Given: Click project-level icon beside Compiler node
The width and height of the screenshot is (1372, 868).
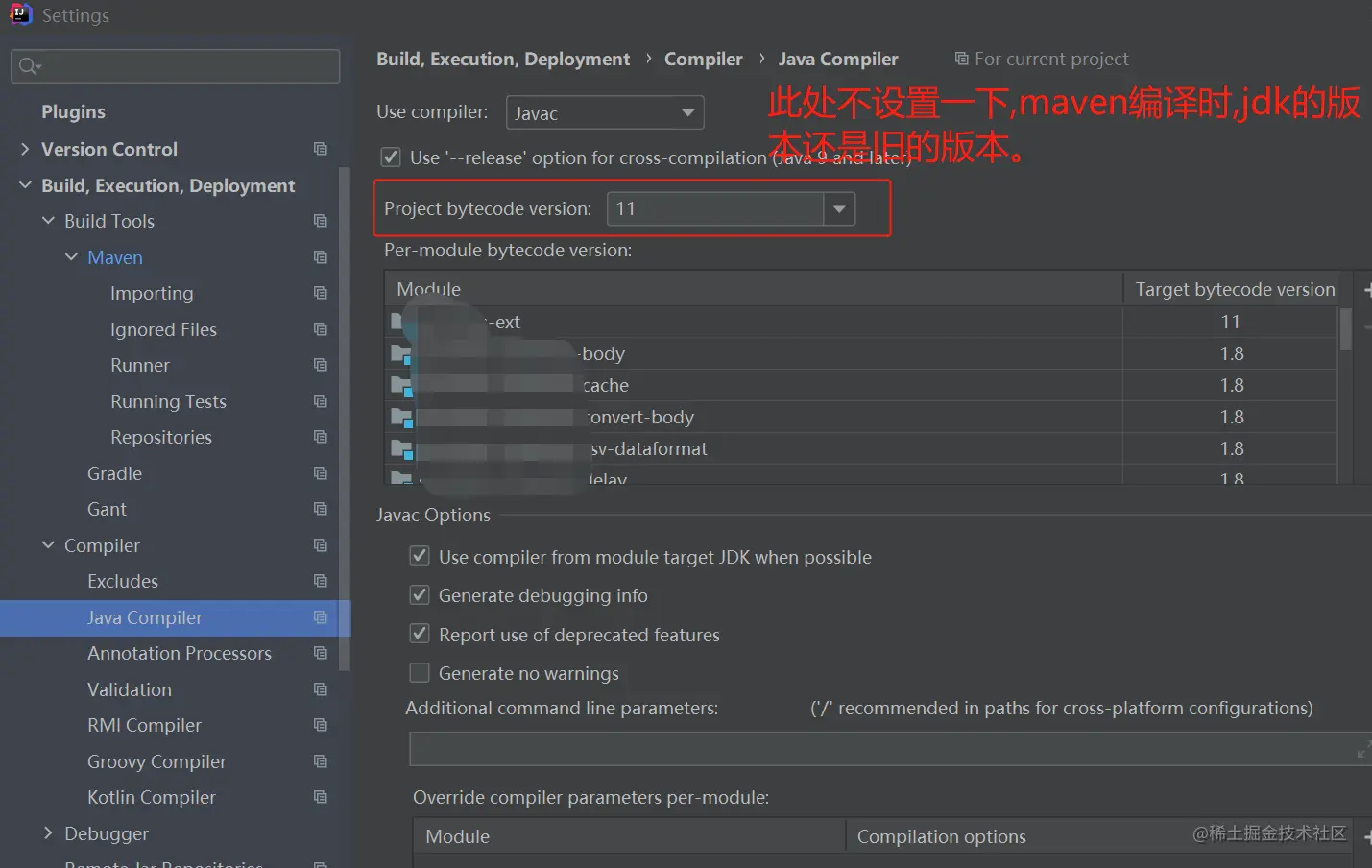Looking at the screenshot, I should (x=321, y=545).
